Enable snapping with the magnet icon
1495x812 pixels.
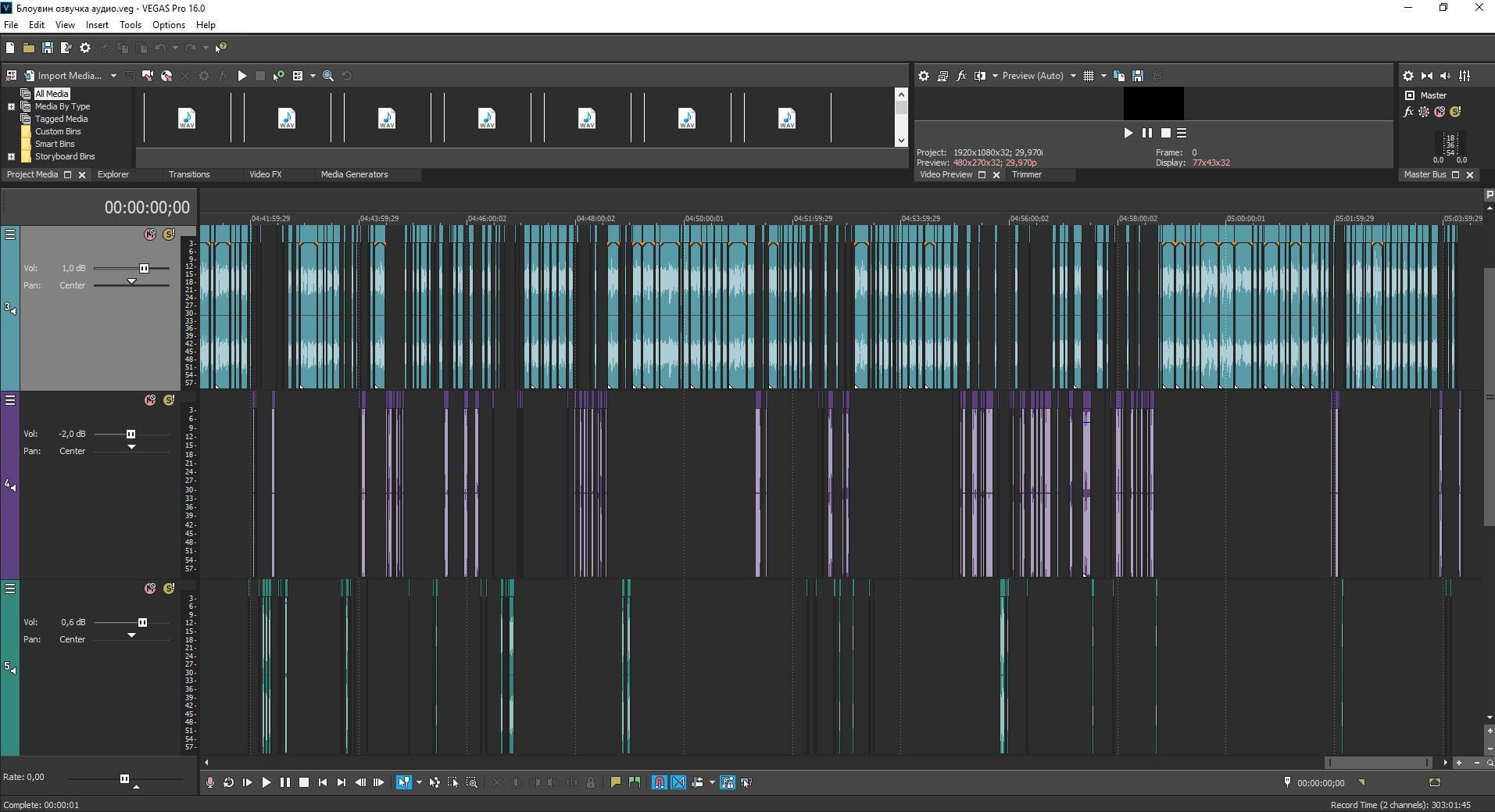pyautogui.click(x=659, y=782)
